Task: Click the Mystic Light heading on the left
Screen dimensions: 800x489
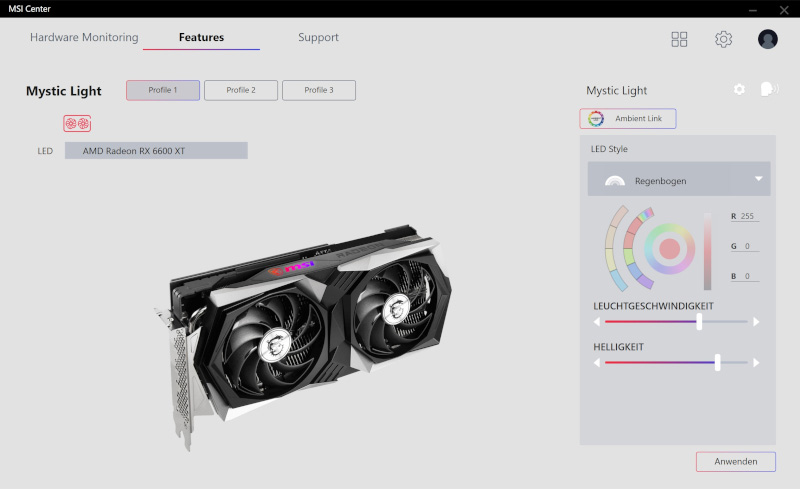Action: tap(64, 91)
